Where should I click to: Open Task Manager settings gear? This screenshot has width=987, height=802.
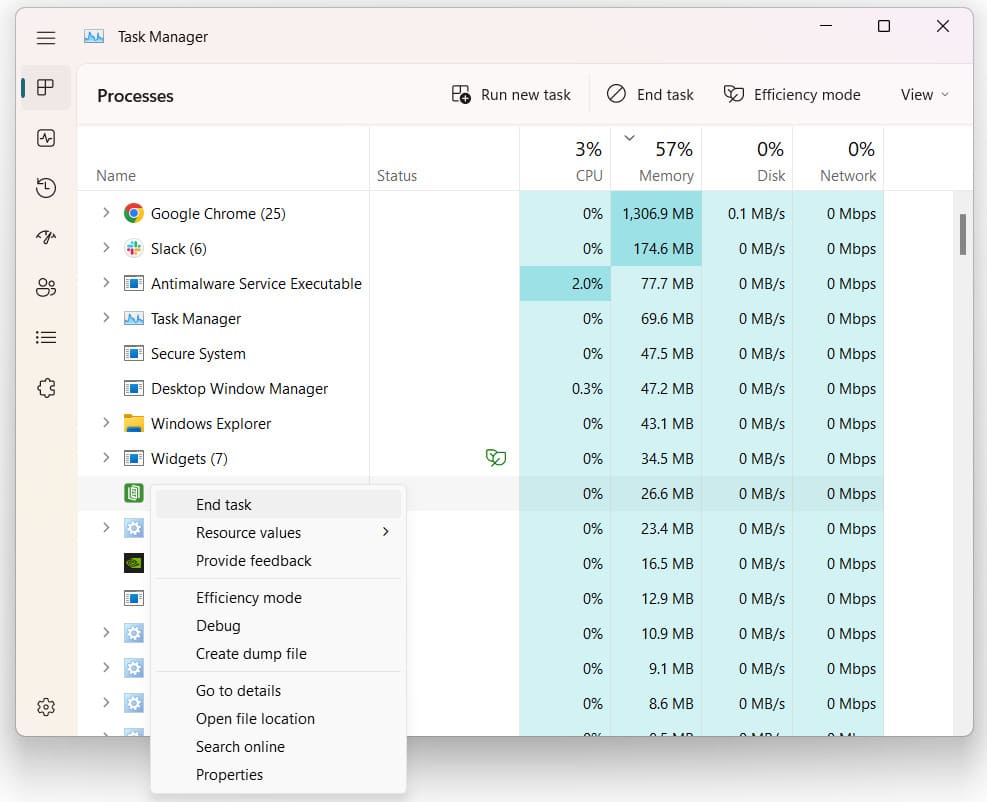[x=45, y=707]
